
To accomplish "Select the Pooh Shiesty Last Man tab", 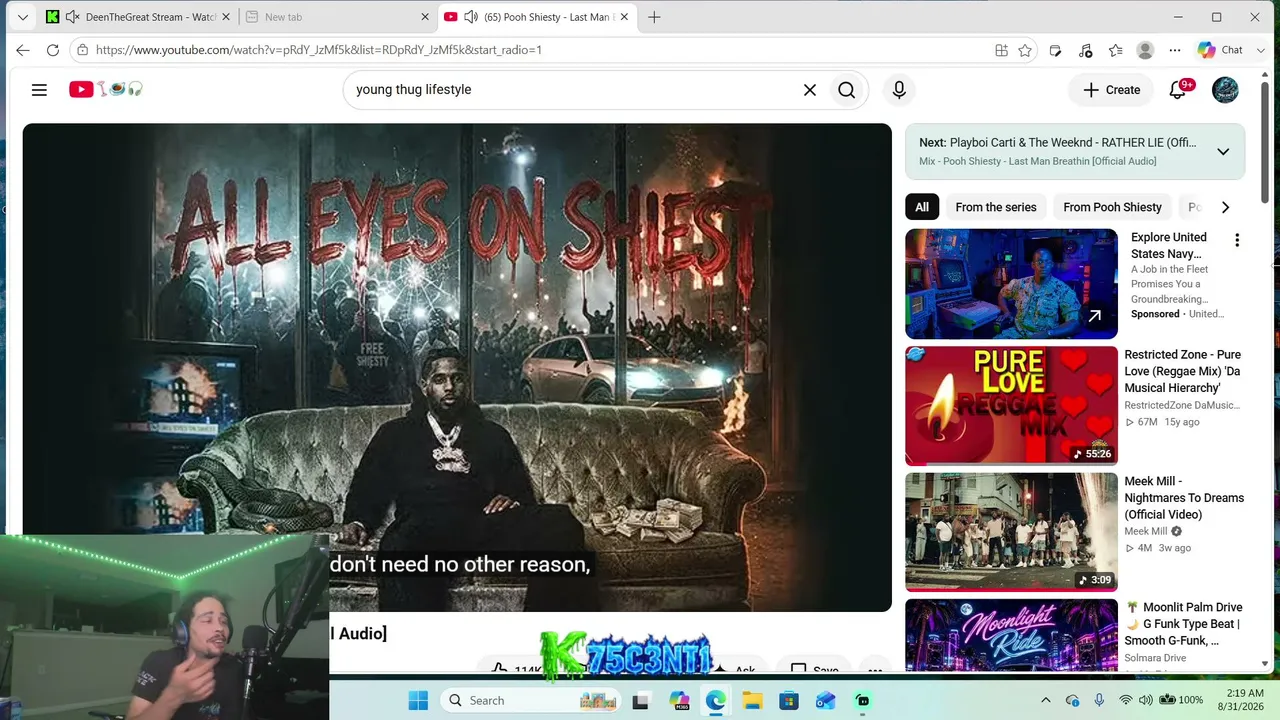I will (x=536, y=17).
